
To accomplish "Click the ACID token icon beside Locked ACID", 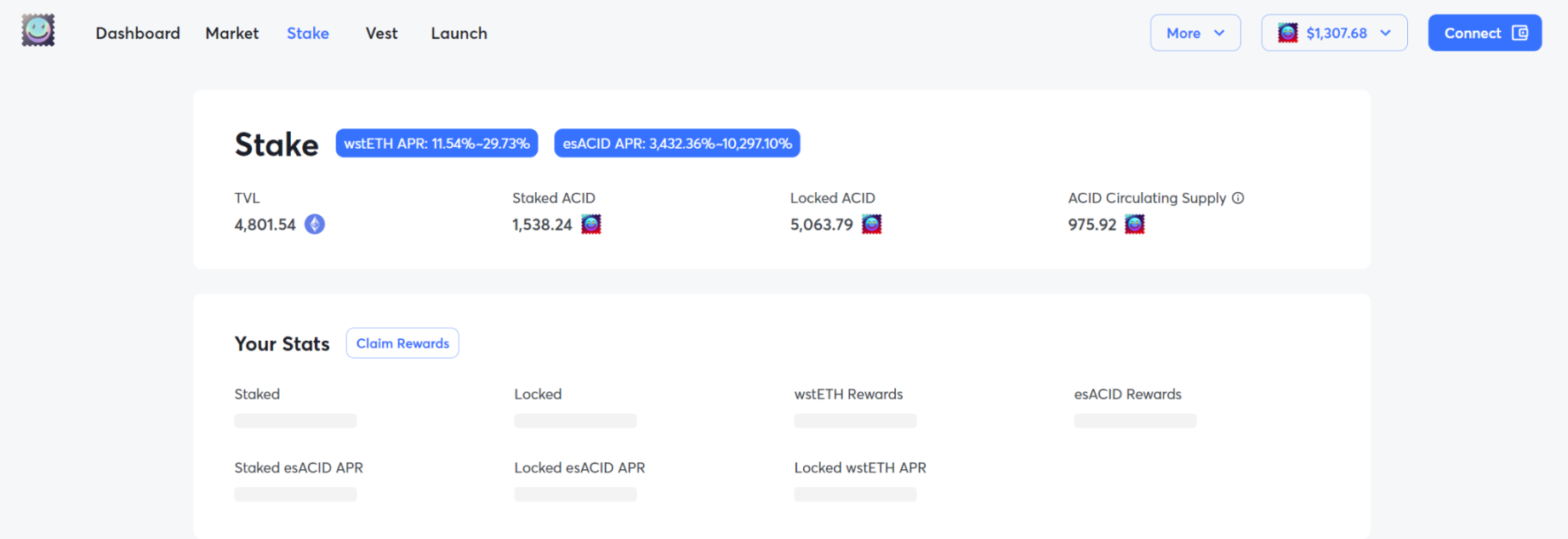I will click(872, 224).
